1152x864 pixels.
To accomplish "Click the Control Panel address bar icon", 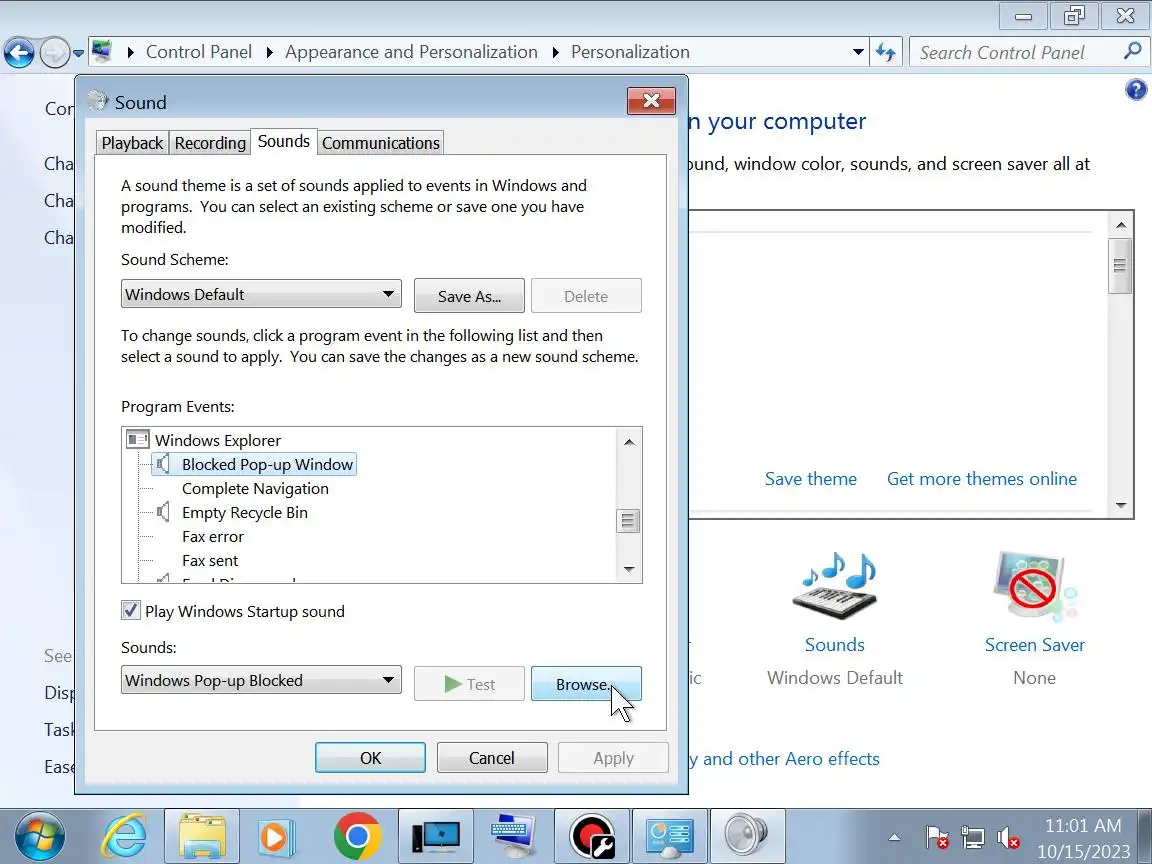I will (101, 51).
